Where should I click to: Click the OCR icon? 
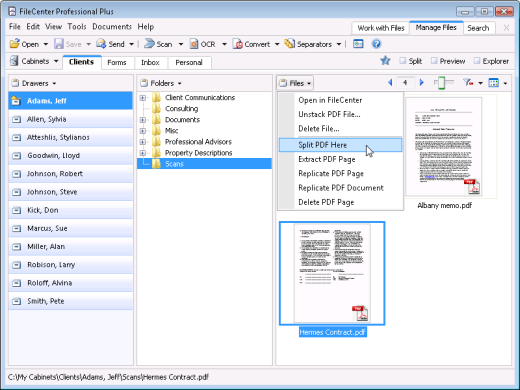(x=194, y=44)
